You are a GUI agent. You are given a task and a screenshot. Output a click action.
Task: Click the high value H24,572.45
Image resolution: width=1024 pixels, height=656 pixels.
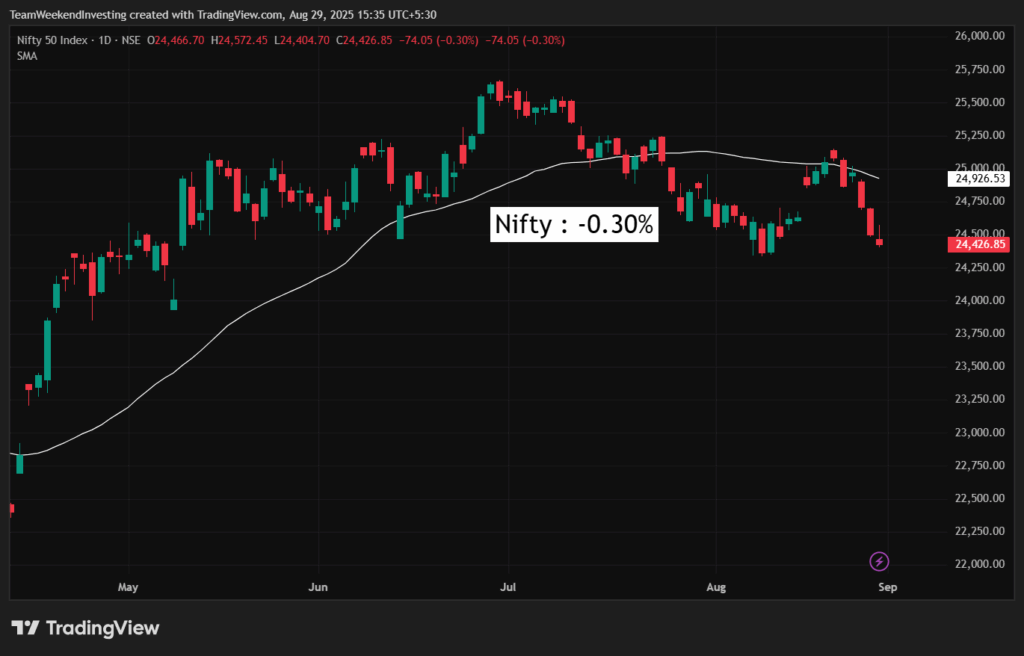coord(239,41)
